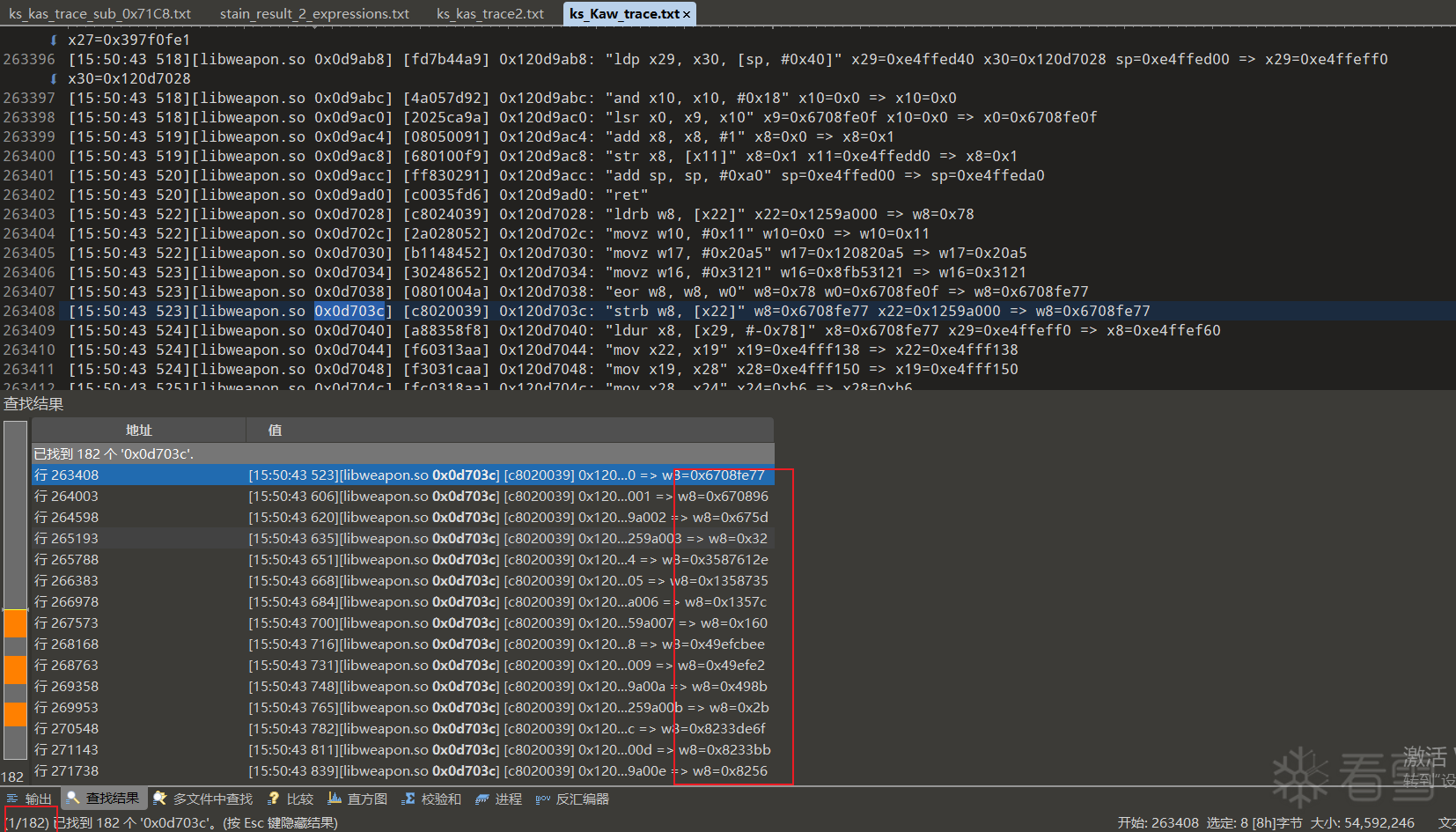Open the 校验和 checksum tab

(x=432, y=799)
